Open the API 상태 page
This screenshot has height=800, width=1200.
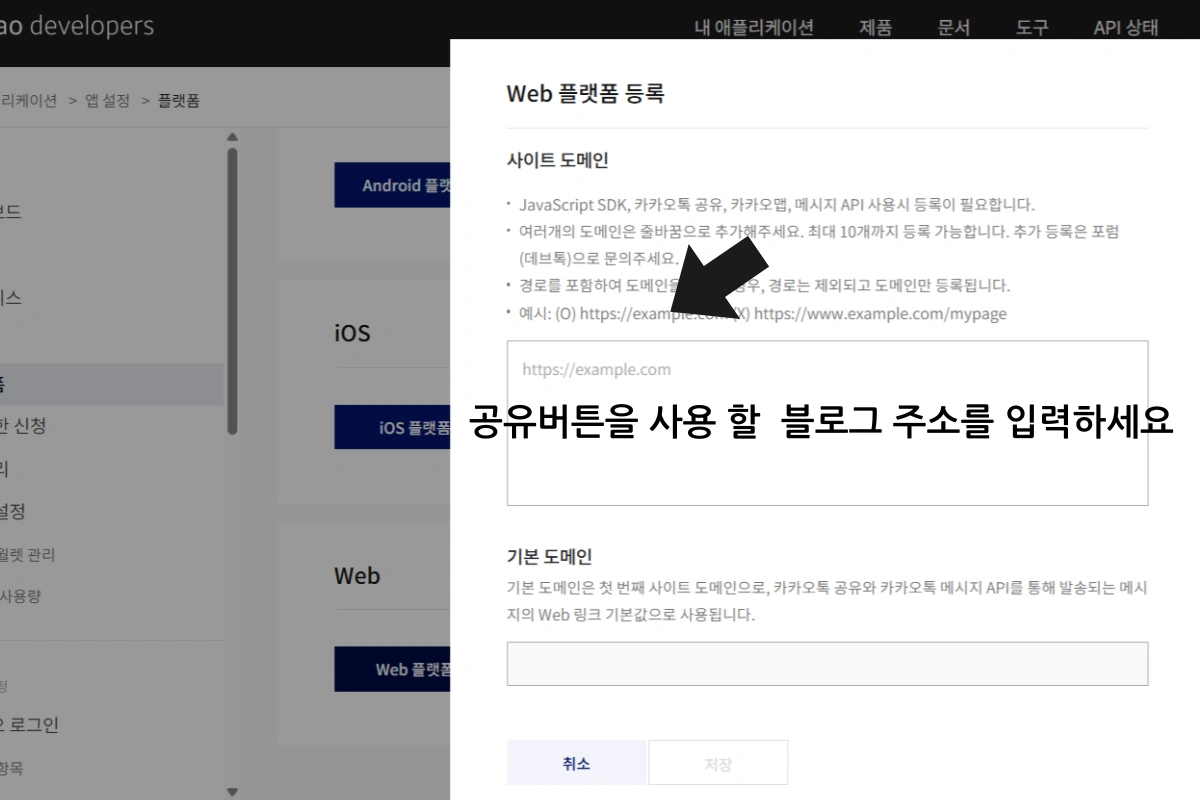pyautogui.click(x=1125, y=27)
